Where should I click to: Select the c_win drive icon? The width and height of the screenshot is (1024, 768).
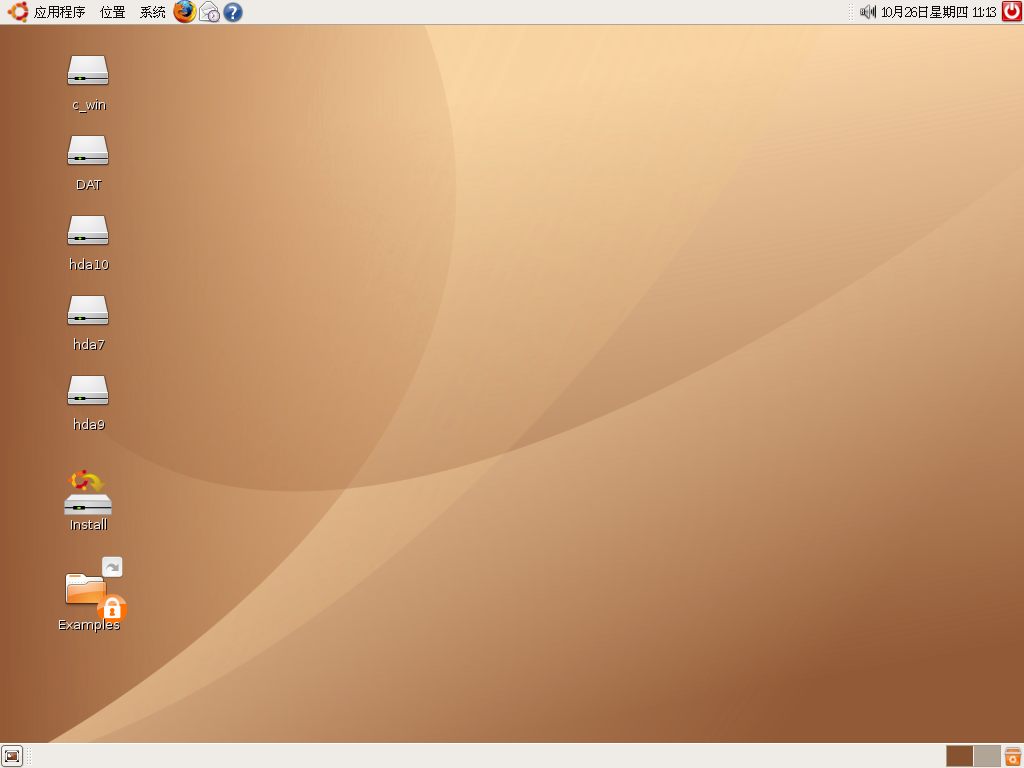(88, 71)
